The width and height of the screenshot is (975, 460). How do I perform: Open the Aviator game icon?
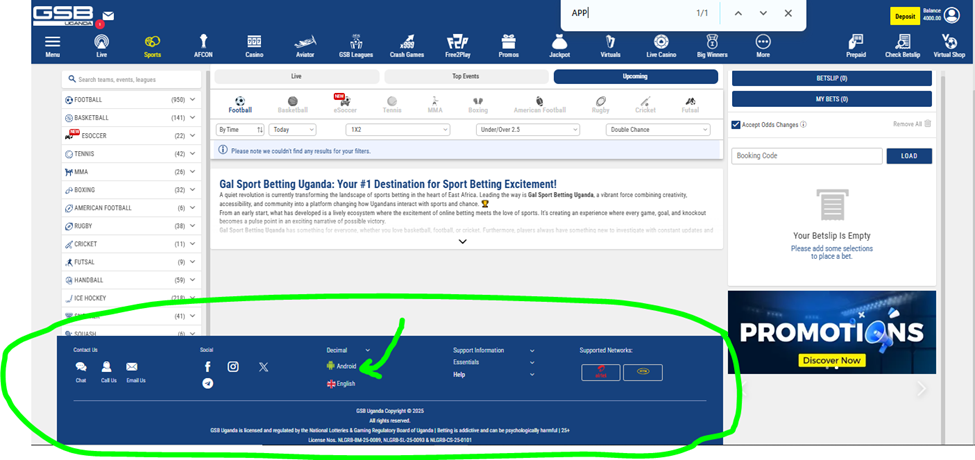pyautogui.click(x=305, y=42)
